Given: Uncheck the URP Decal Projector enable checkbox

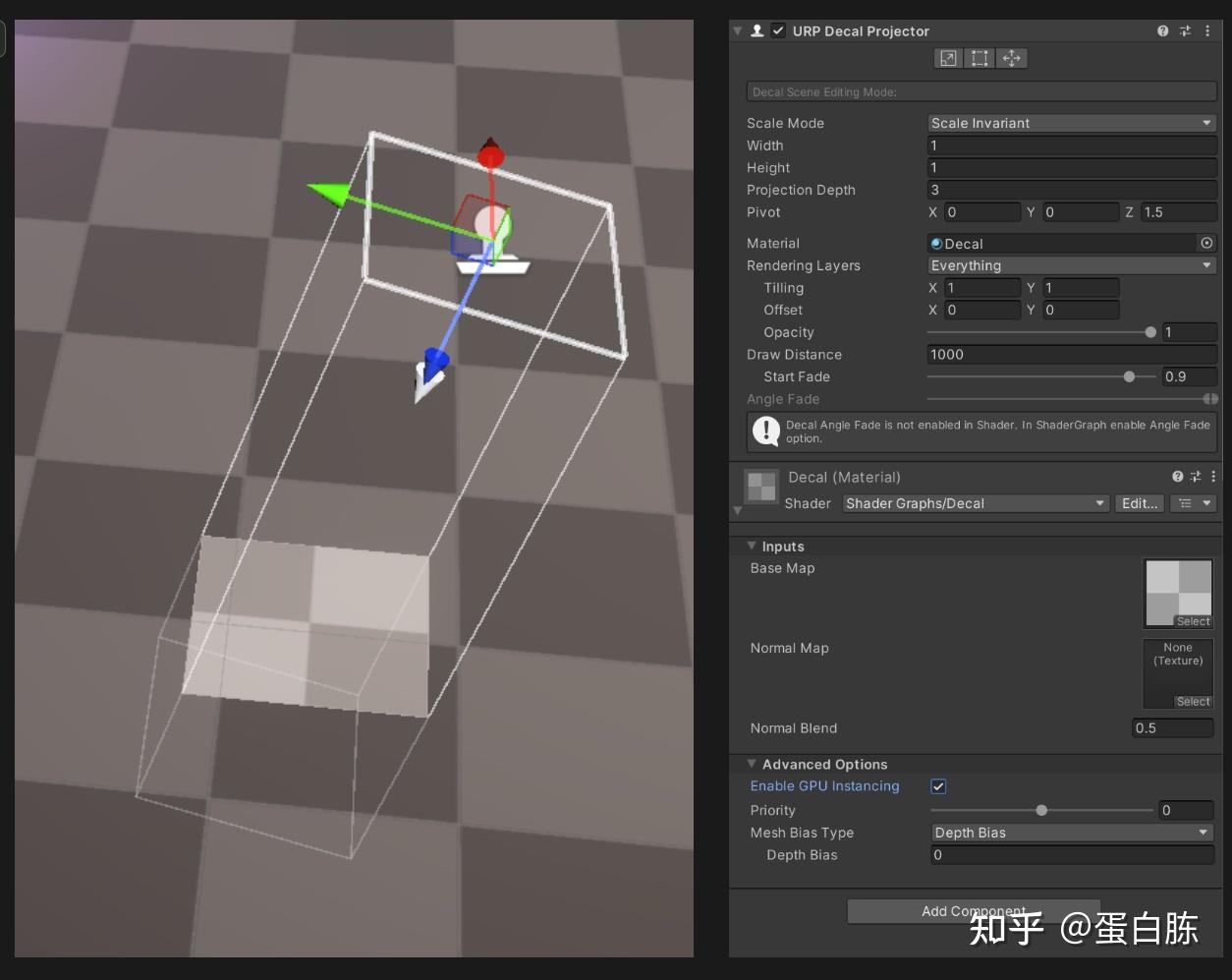Looking at the screenshot, I should [x=777, y=30].
